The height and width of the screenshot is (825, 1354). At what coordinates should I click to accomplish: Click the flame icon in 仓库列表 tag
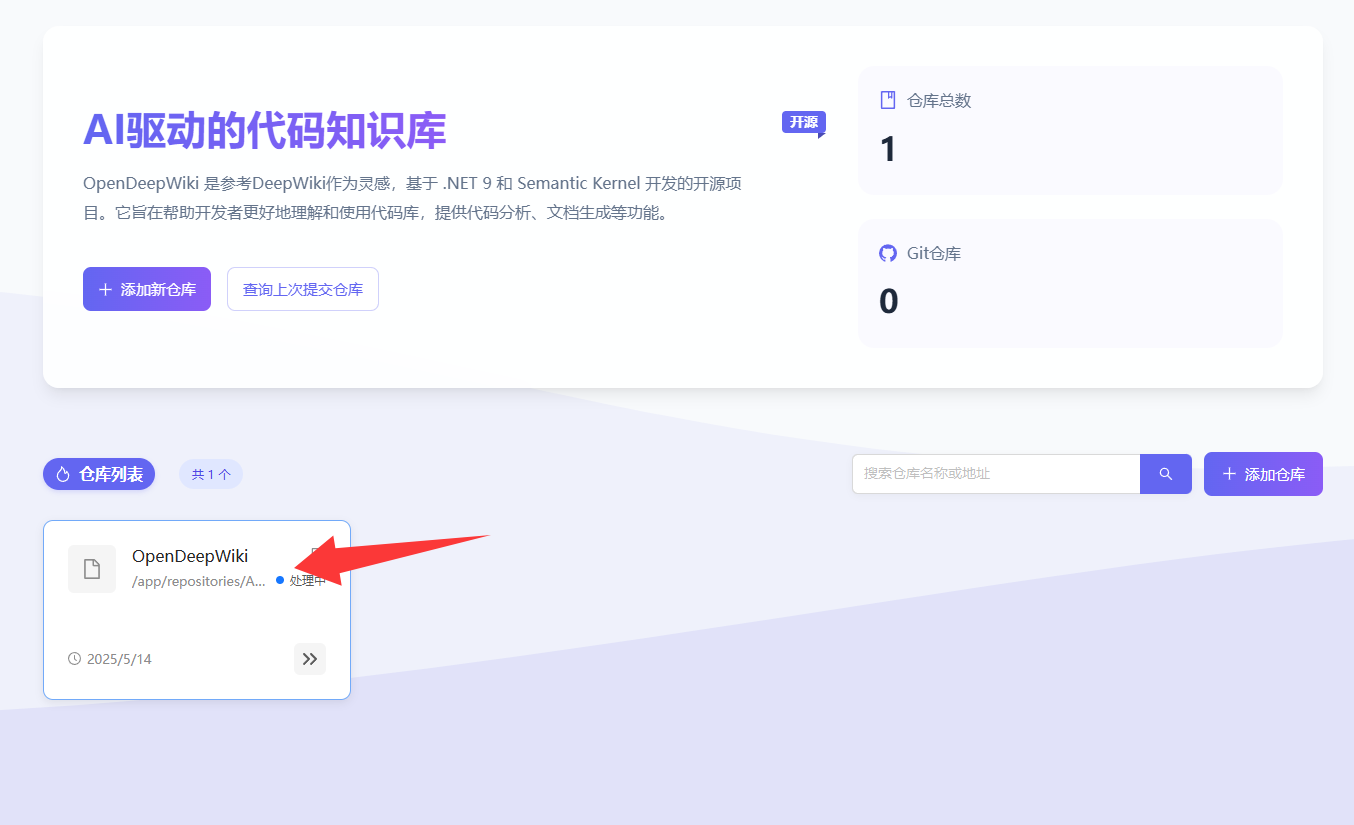point(63,474)
